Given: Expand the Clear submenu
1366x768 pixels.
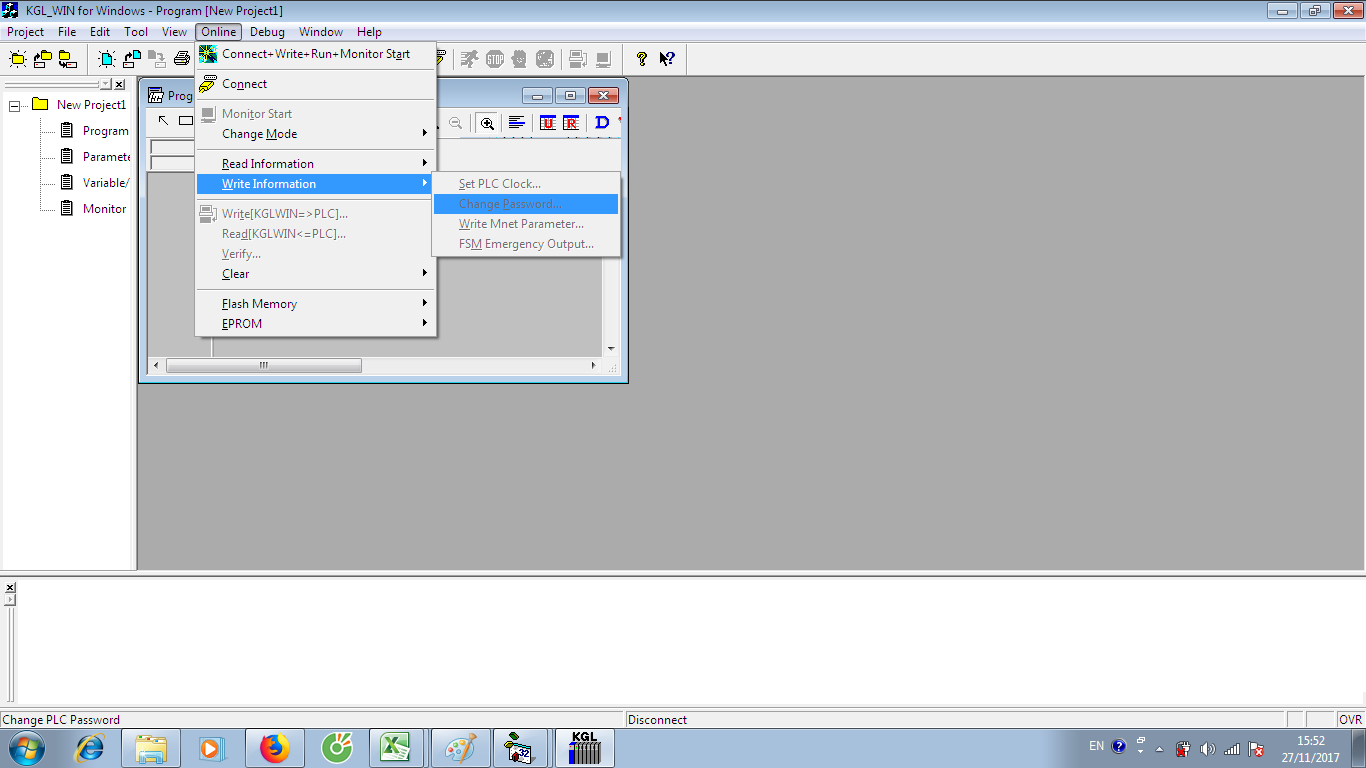Looking at the screenshot, I should coord(316,274).
